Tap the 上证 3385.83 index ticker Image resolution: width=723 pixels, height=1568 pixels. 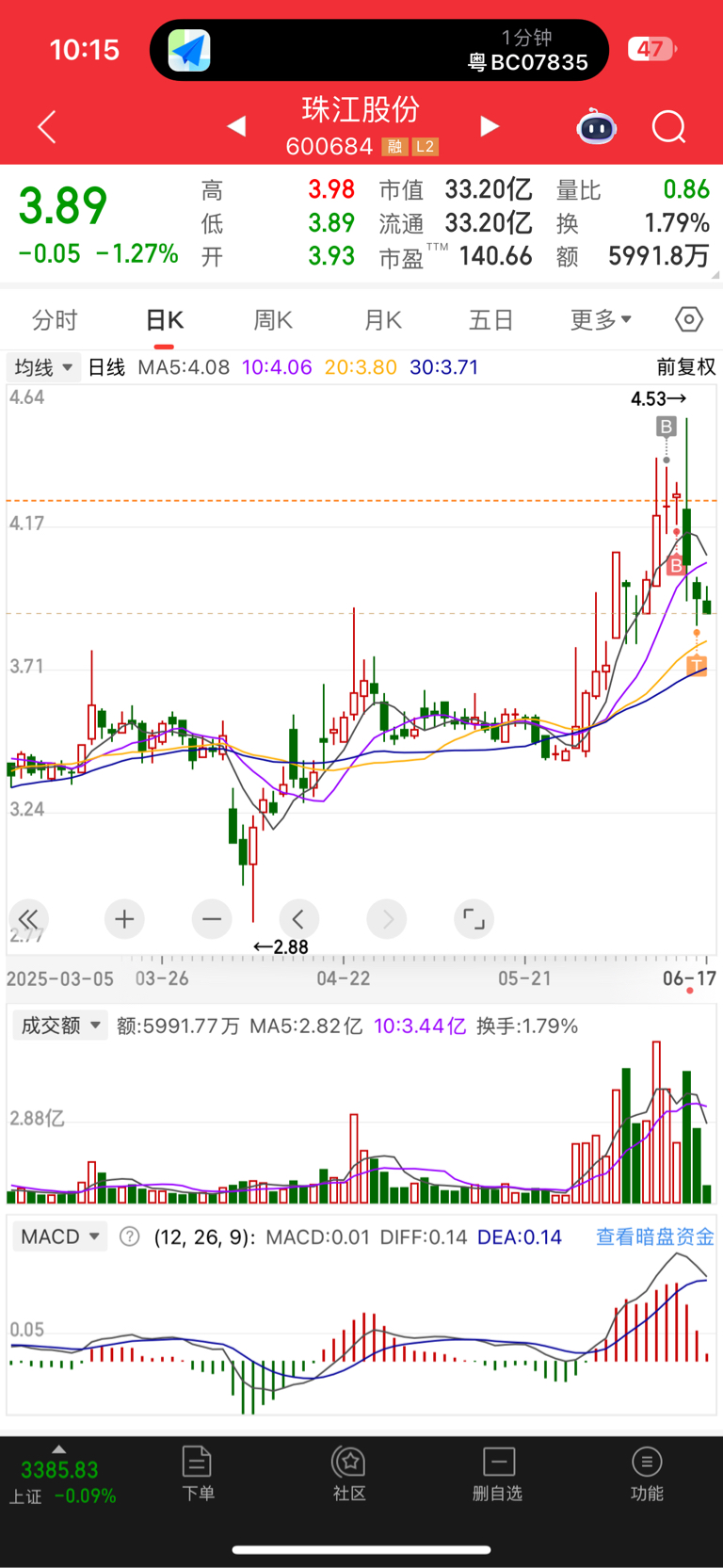click(62, 1482)
